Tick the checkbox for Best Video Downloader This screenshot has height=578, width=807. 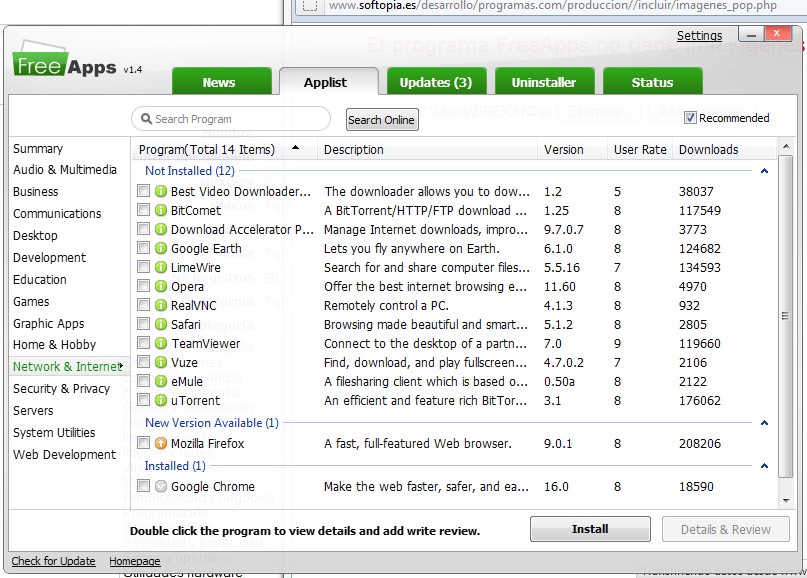[x=144, y=191]
